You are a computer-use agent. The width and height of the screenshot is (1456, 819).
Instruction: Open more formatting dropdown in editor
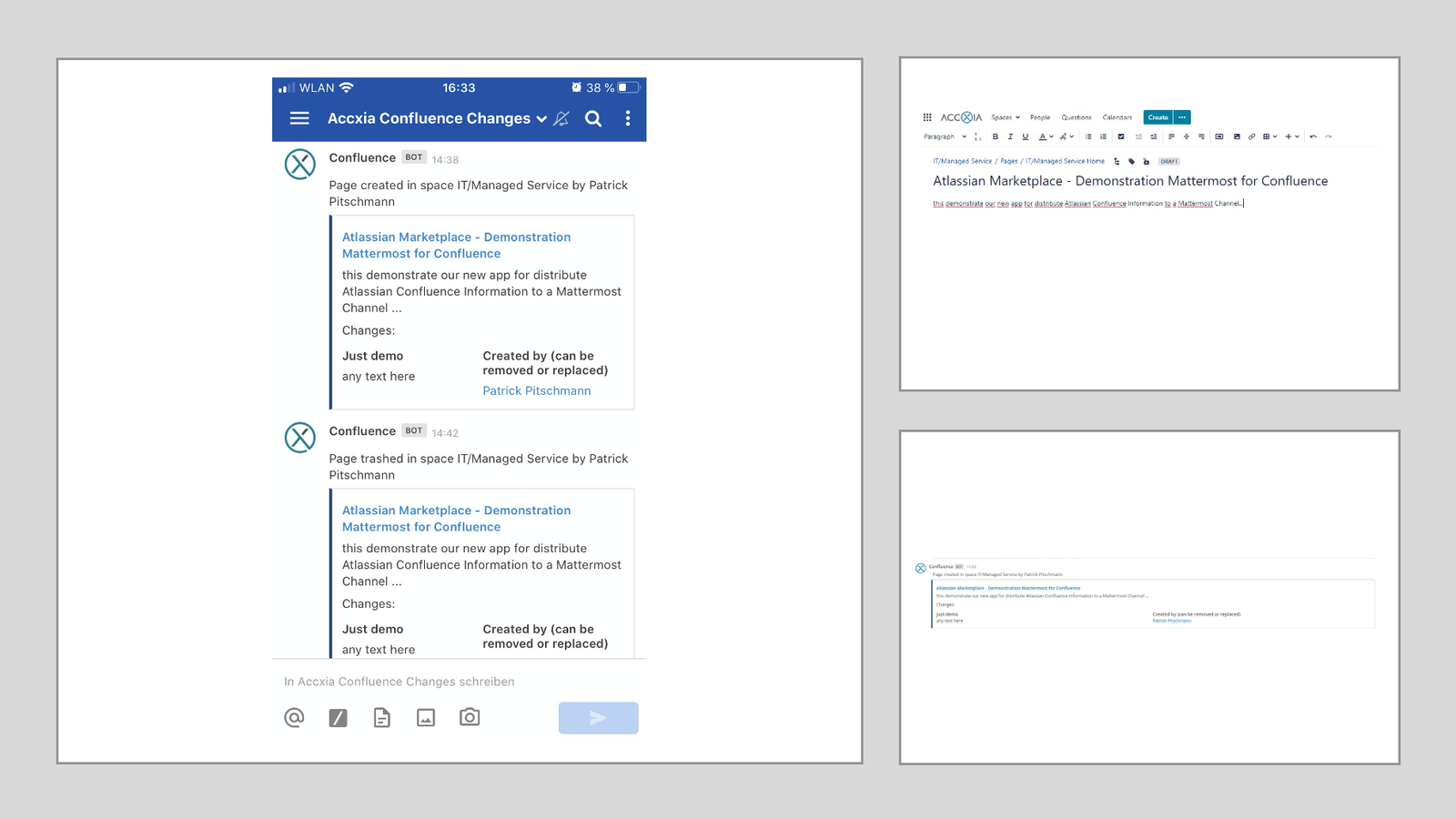(1067, 136)
